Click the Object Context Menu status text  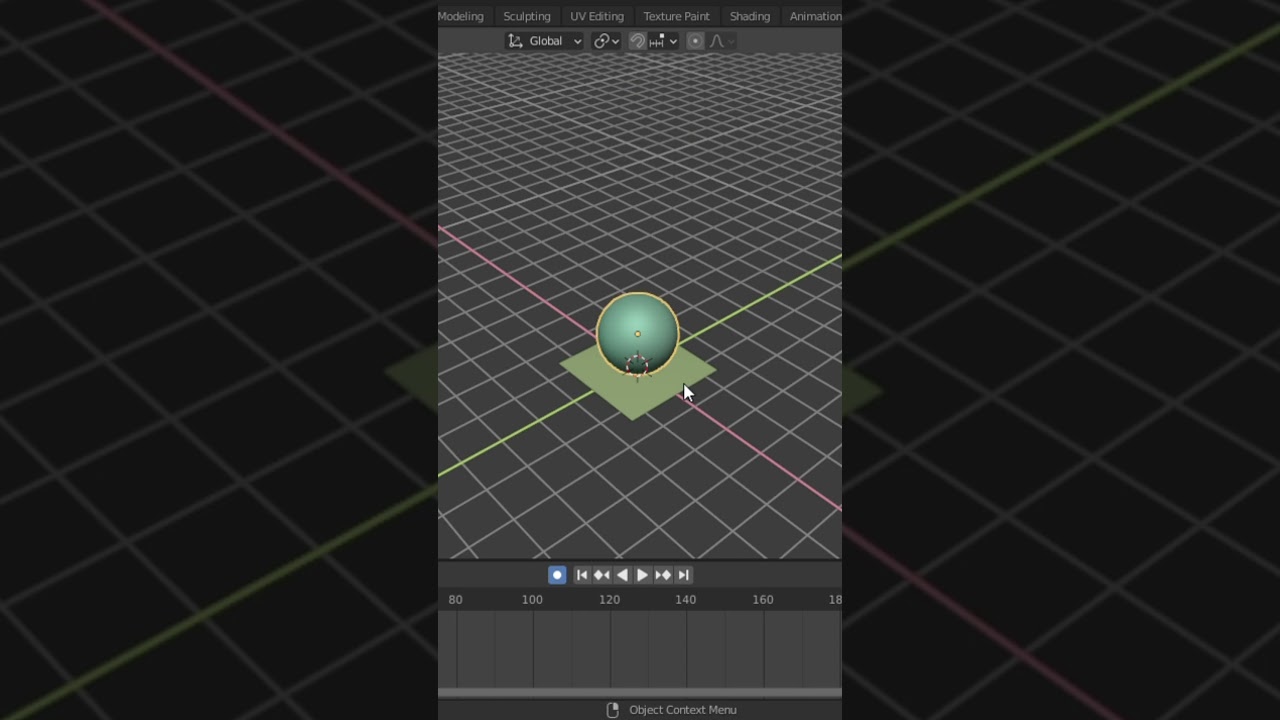click(683, 710)
